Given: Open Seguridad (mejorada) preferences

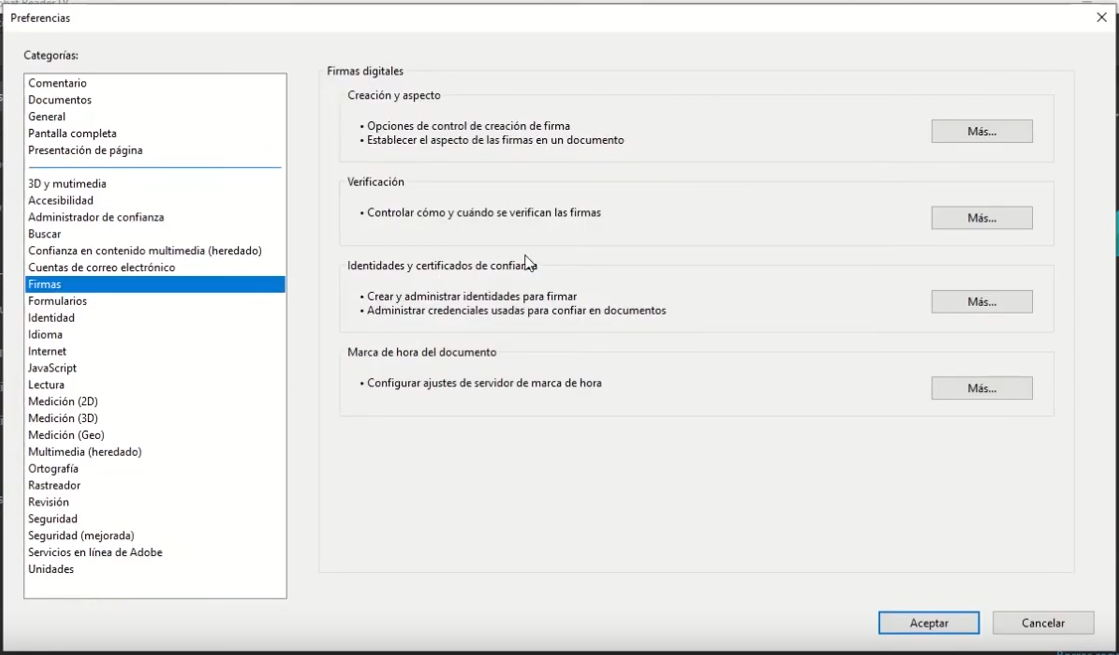Looking at the screenshot, I should tap(81, 536).
